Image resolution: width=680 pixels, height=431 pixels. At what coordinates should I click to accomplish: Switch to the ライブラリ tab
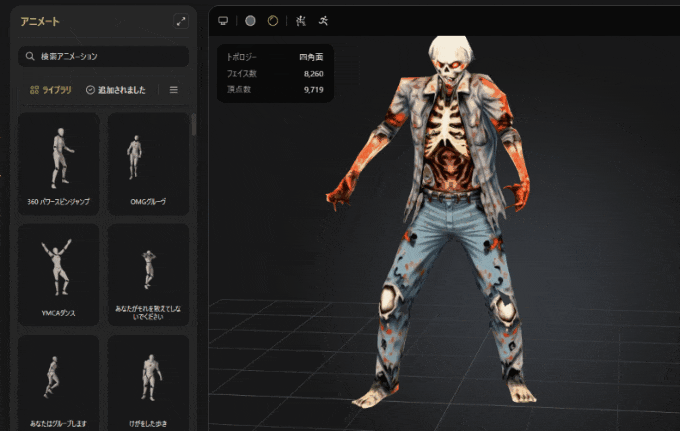(x=50, y=90)
